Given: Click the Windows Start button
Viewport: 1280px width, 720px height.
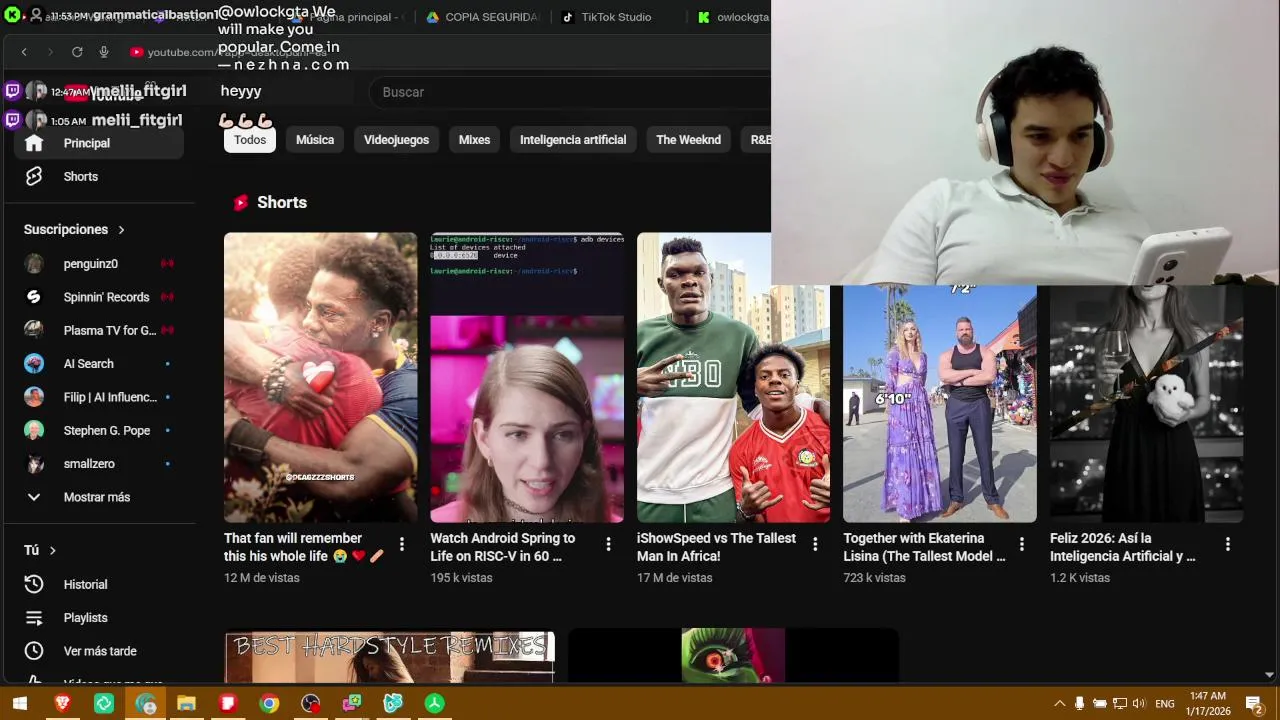Looking at the screenshot, I should (19, 704).
